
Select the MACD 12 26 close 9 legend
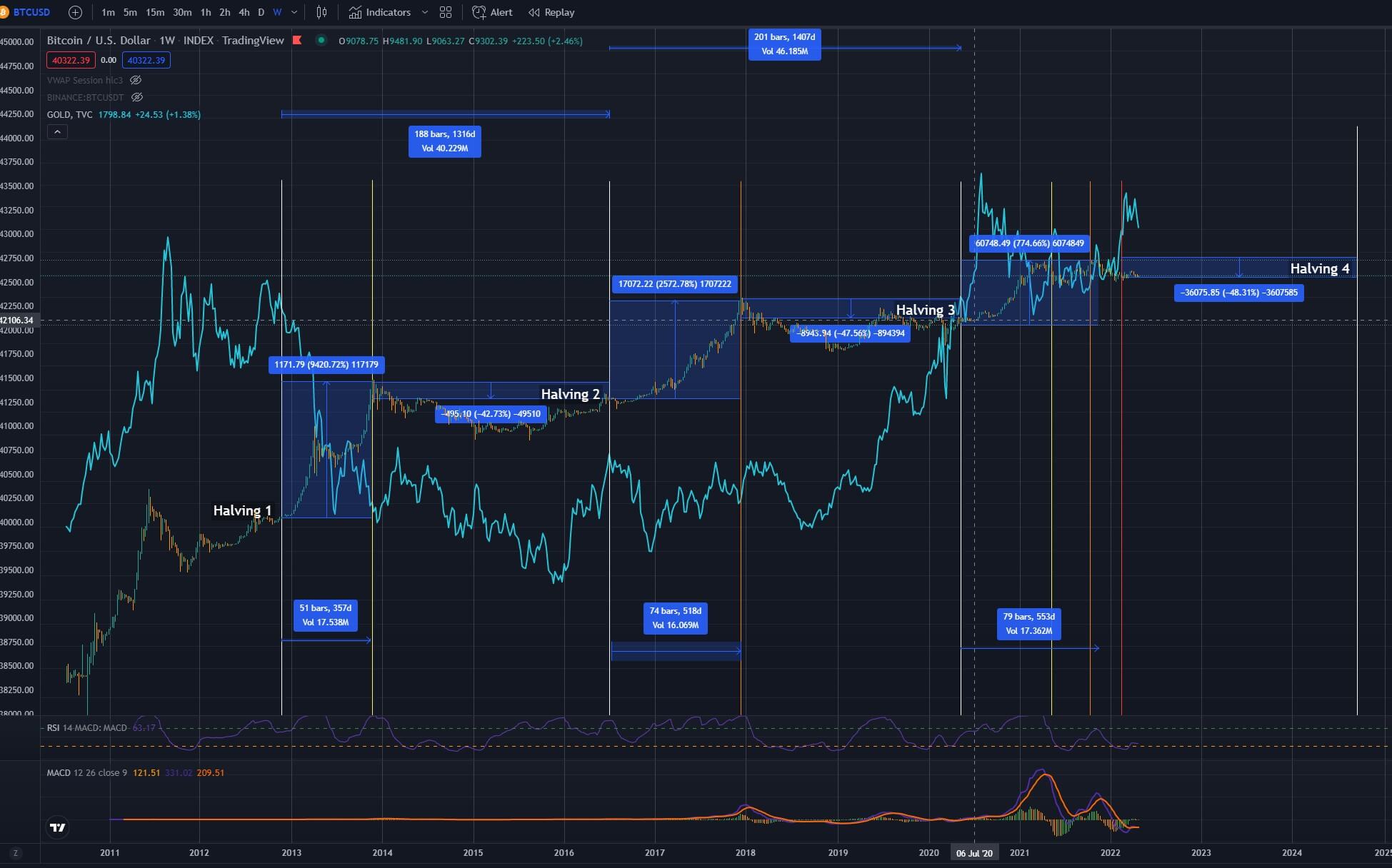point(87,773)
